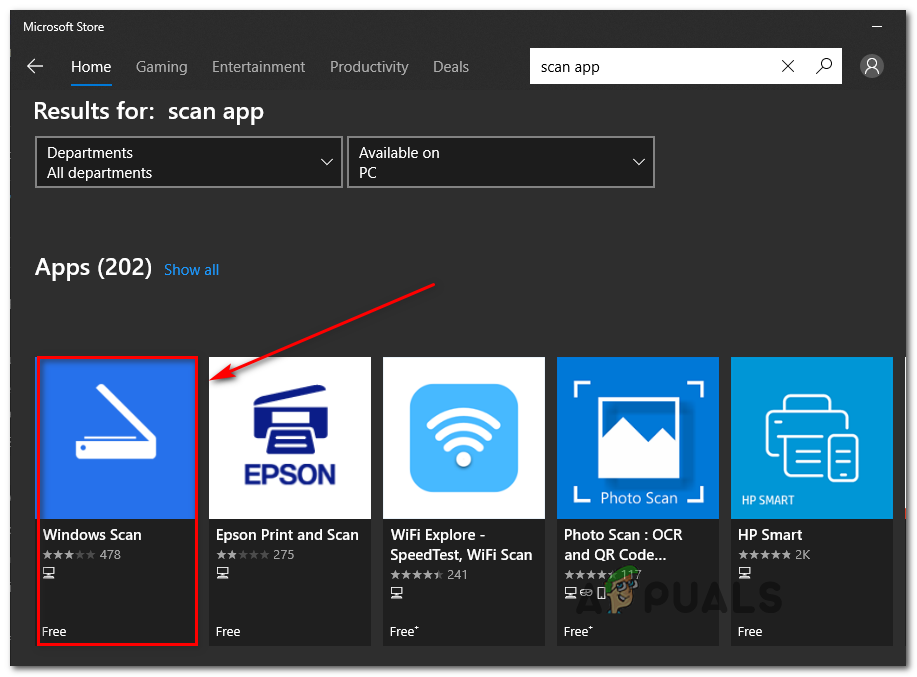
Task: Click the Show all apps link
Action: click(191, 270)
